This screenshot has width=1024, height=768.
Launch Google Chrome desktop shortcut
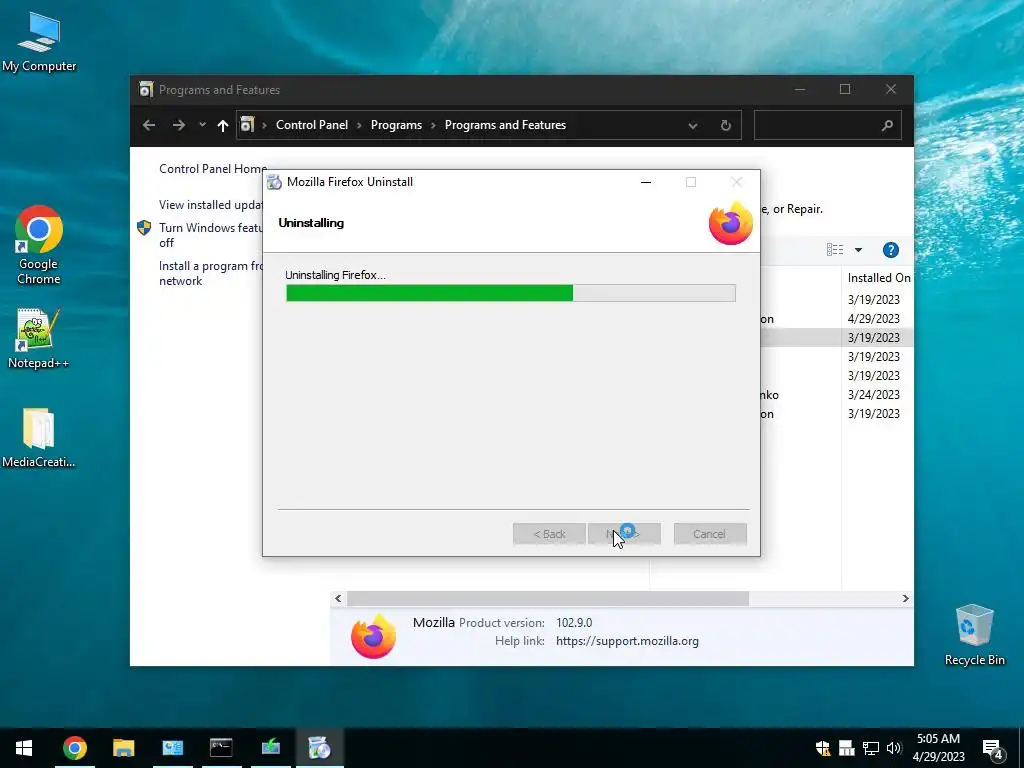click(x=39, y=246)
